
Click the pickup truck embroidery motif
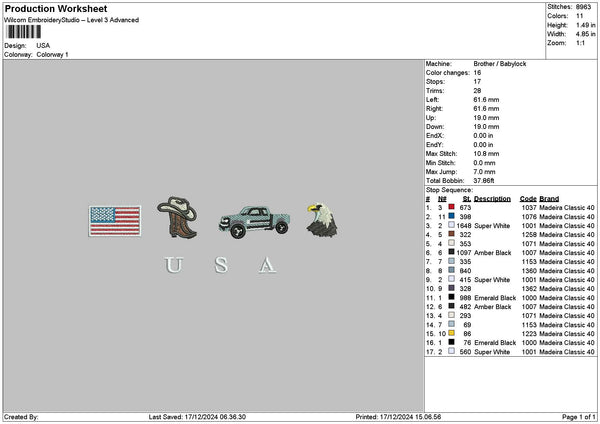pos(254,222)
